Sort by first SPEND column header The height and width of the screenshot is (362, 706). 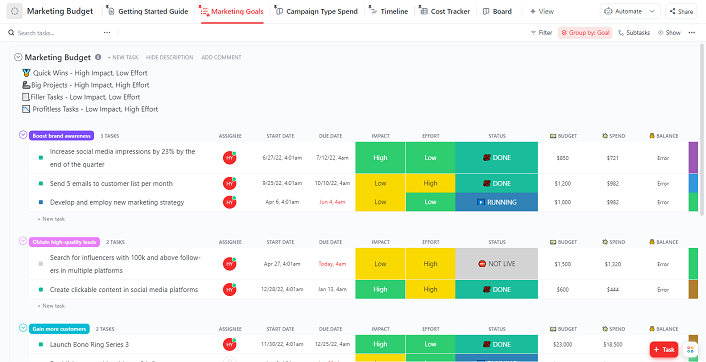pyautogui.click(x=613, y=136)
